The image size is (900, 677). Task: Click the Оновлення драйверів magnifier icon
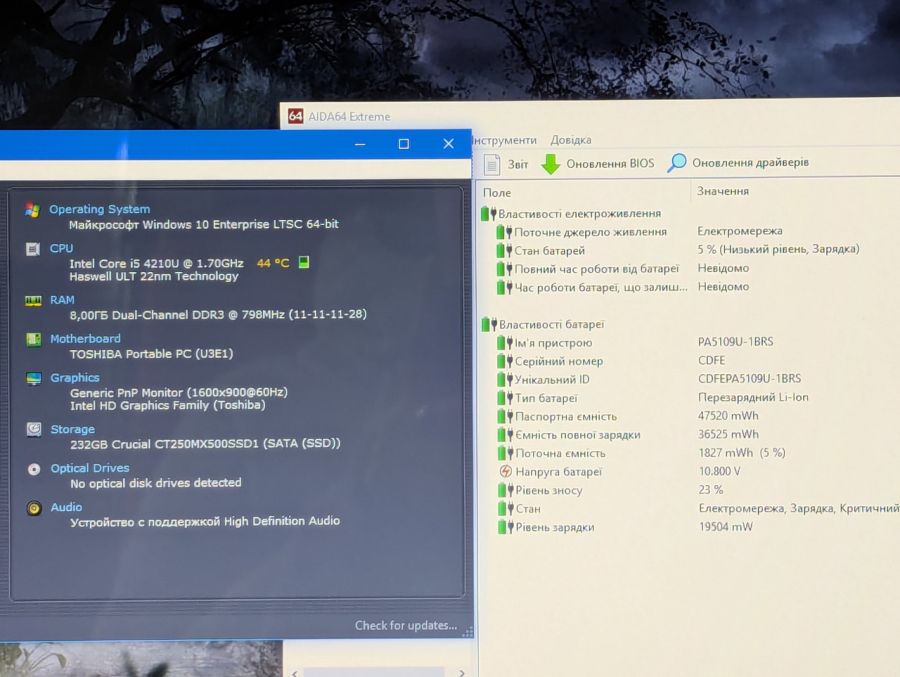(677, 163)
